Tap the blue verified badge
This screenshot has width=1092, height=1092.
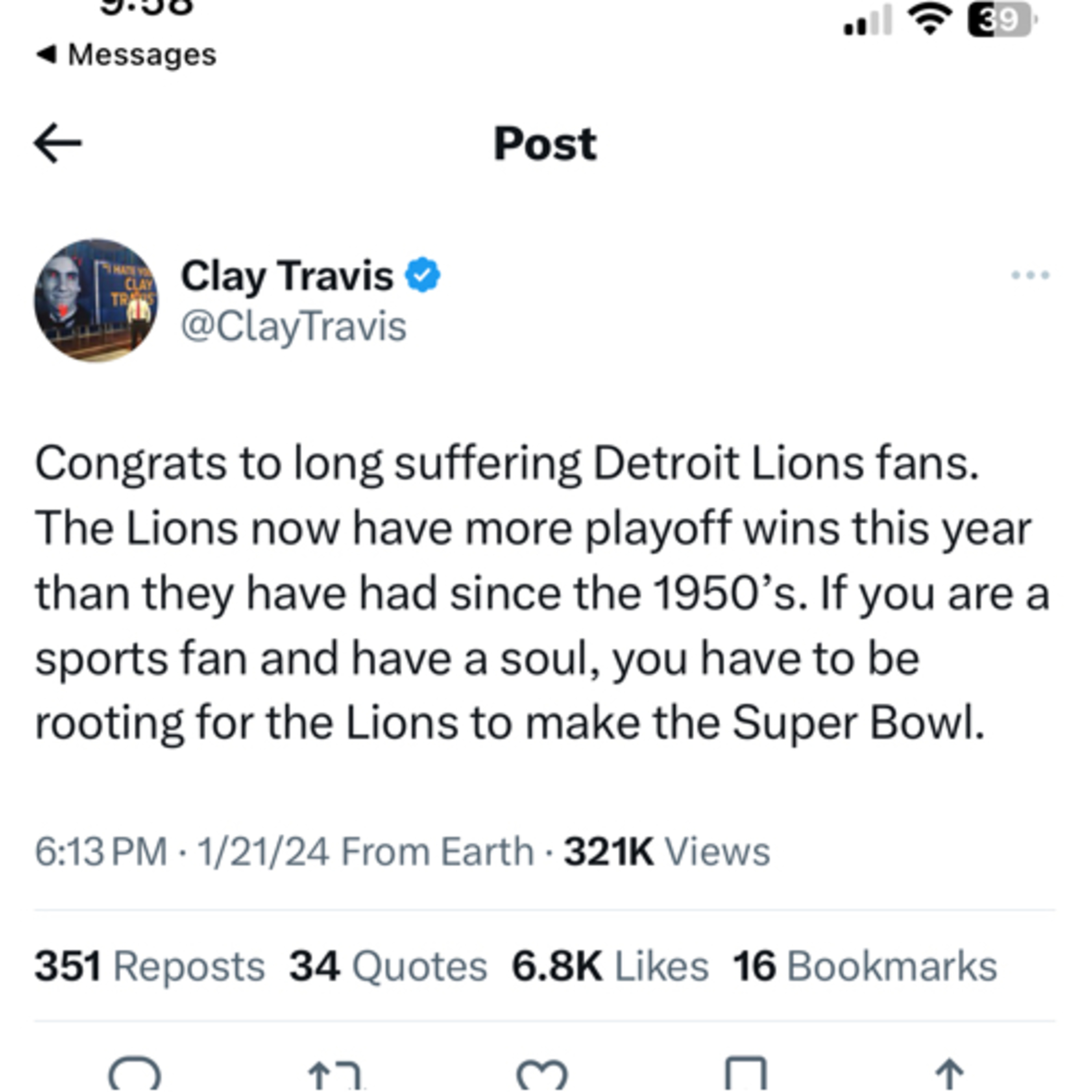click(422, 275)
